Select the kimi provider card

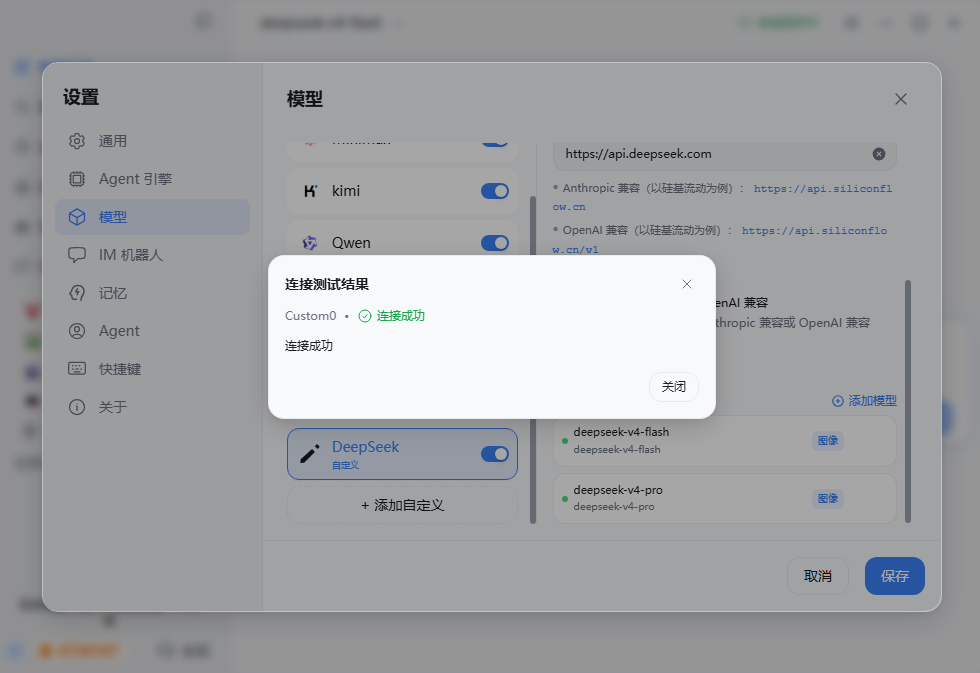(402, 191)
